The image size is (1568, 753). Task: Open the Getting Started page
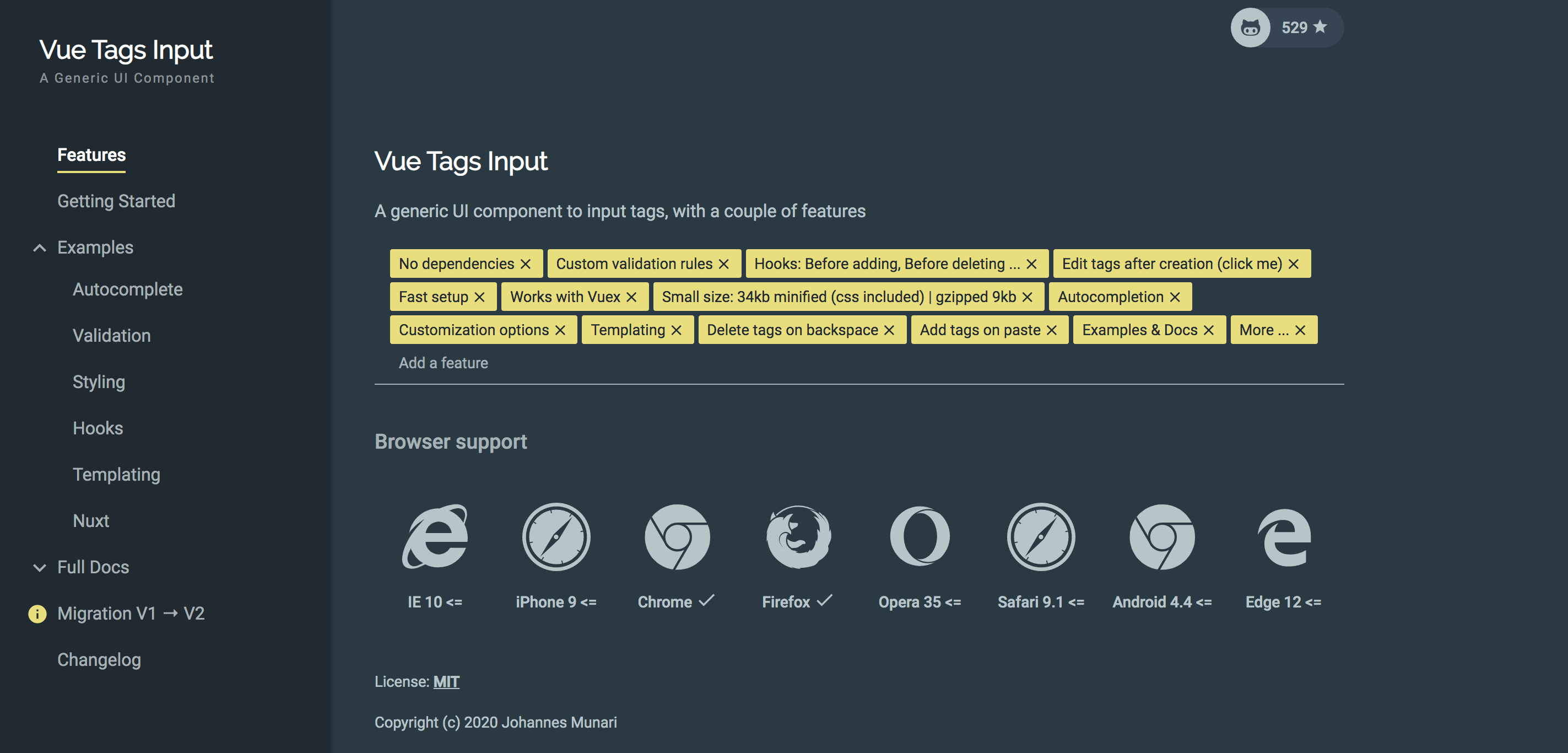point(116,201)
